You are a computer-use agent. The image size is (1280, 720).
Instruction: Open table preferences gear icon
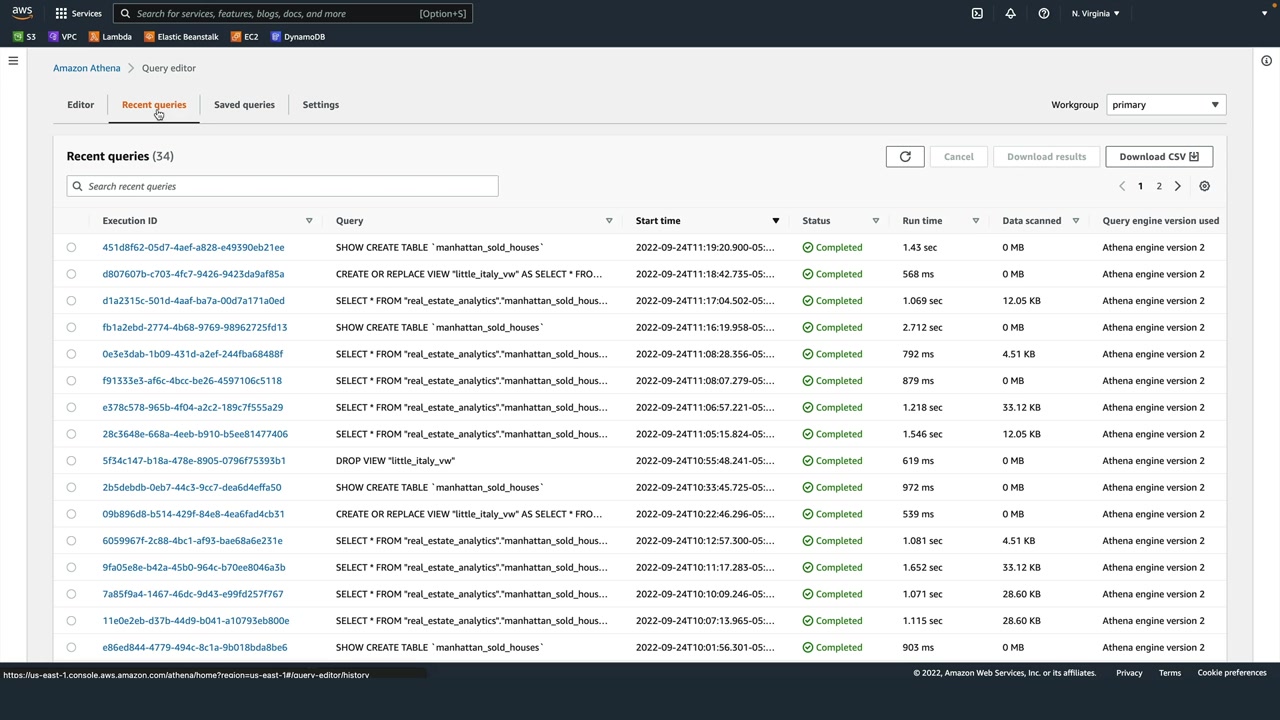[1204, 186]
